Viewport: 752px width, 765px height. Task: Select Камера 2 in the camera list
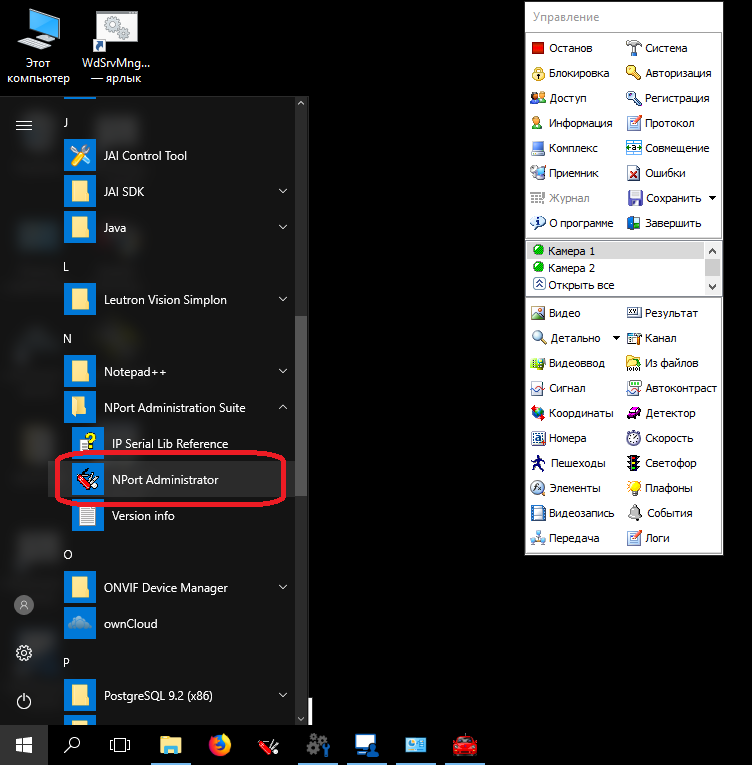coord(571,268)
